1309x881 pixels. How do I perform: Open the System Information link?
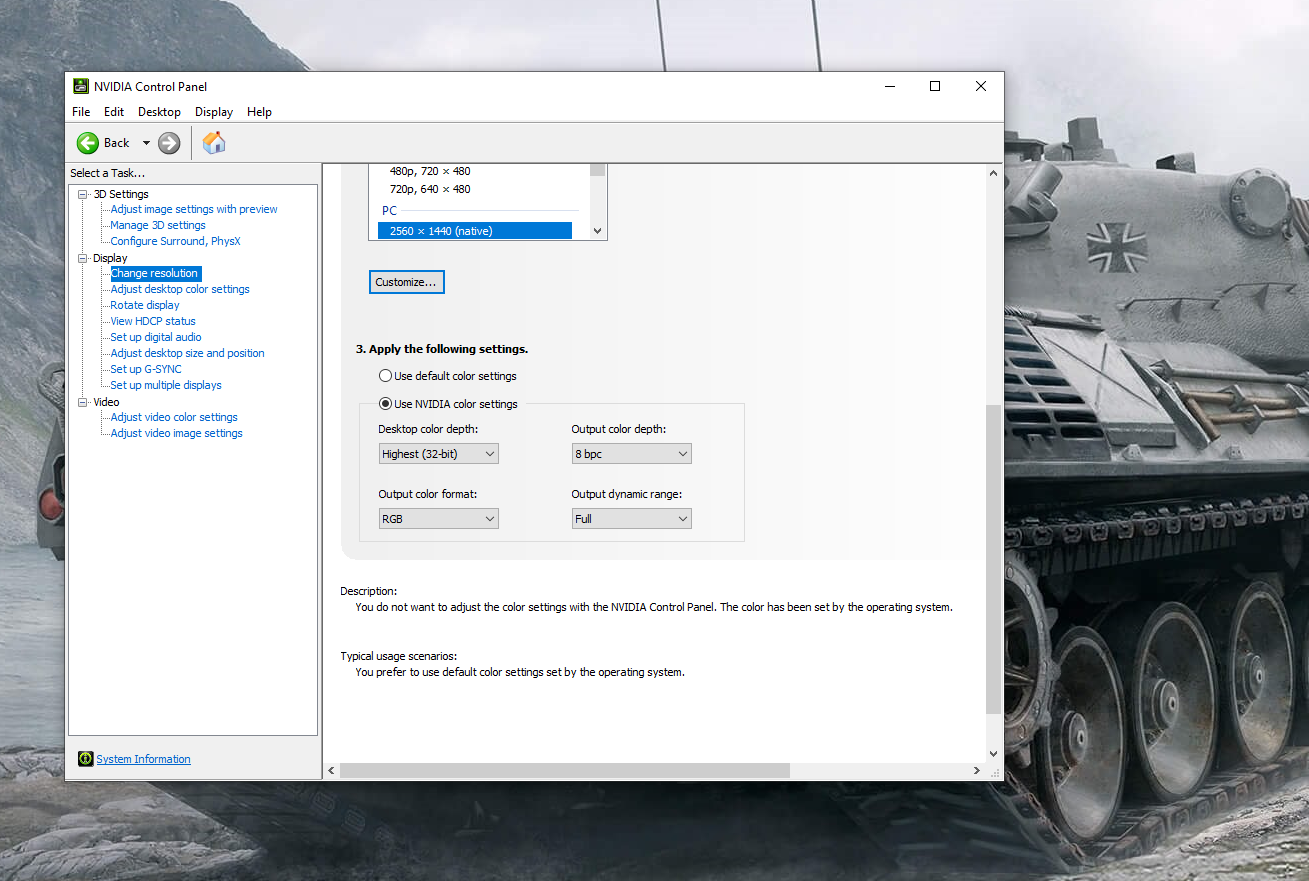tap(143, 759)
